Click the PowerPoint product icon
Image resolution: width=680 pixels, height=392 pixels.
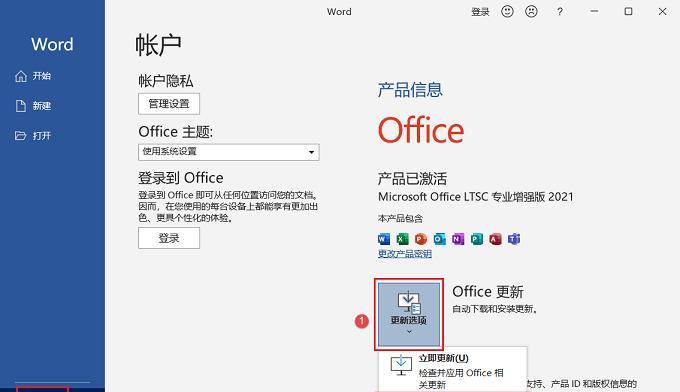pos(421,238)
